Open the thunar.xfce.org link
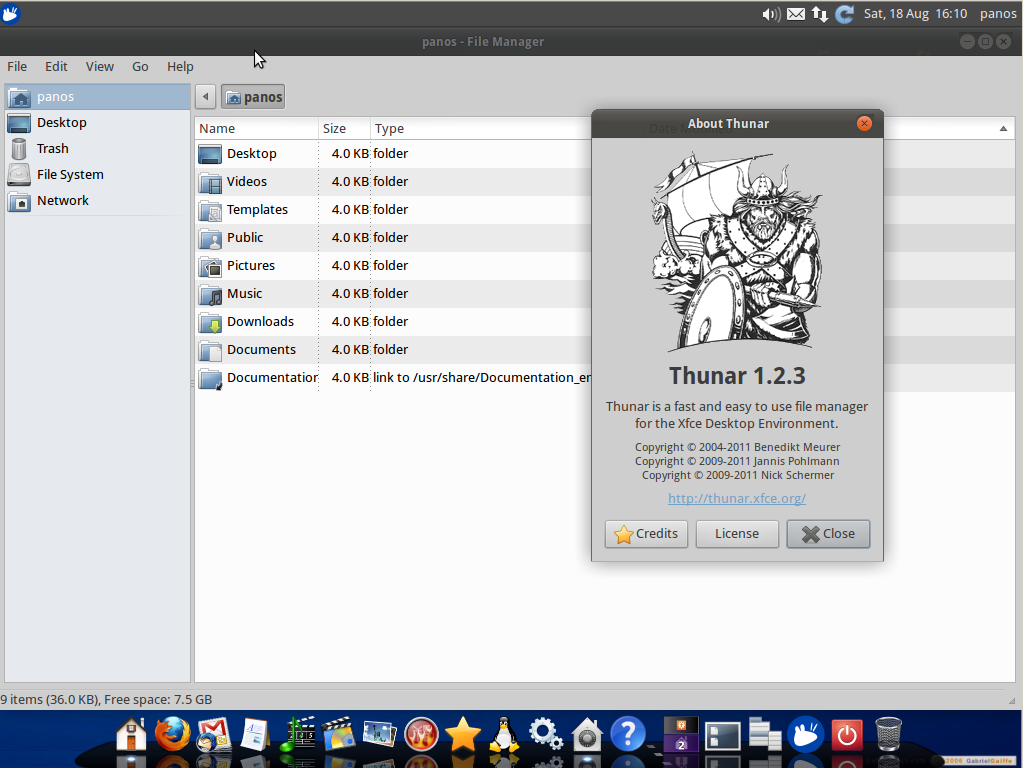 coord(737,499)
